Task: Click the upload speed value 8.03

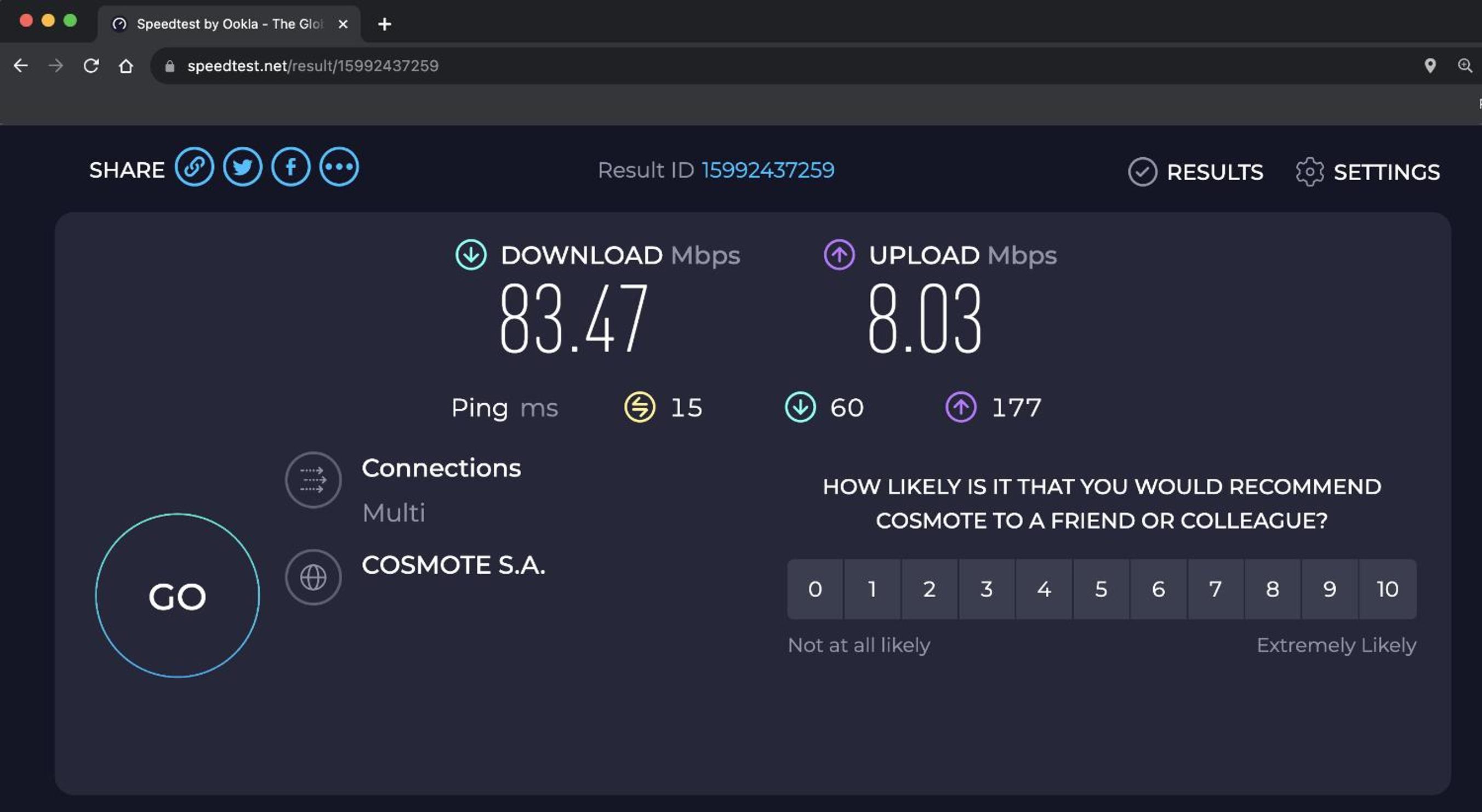Action: click(x=925, y=318)
